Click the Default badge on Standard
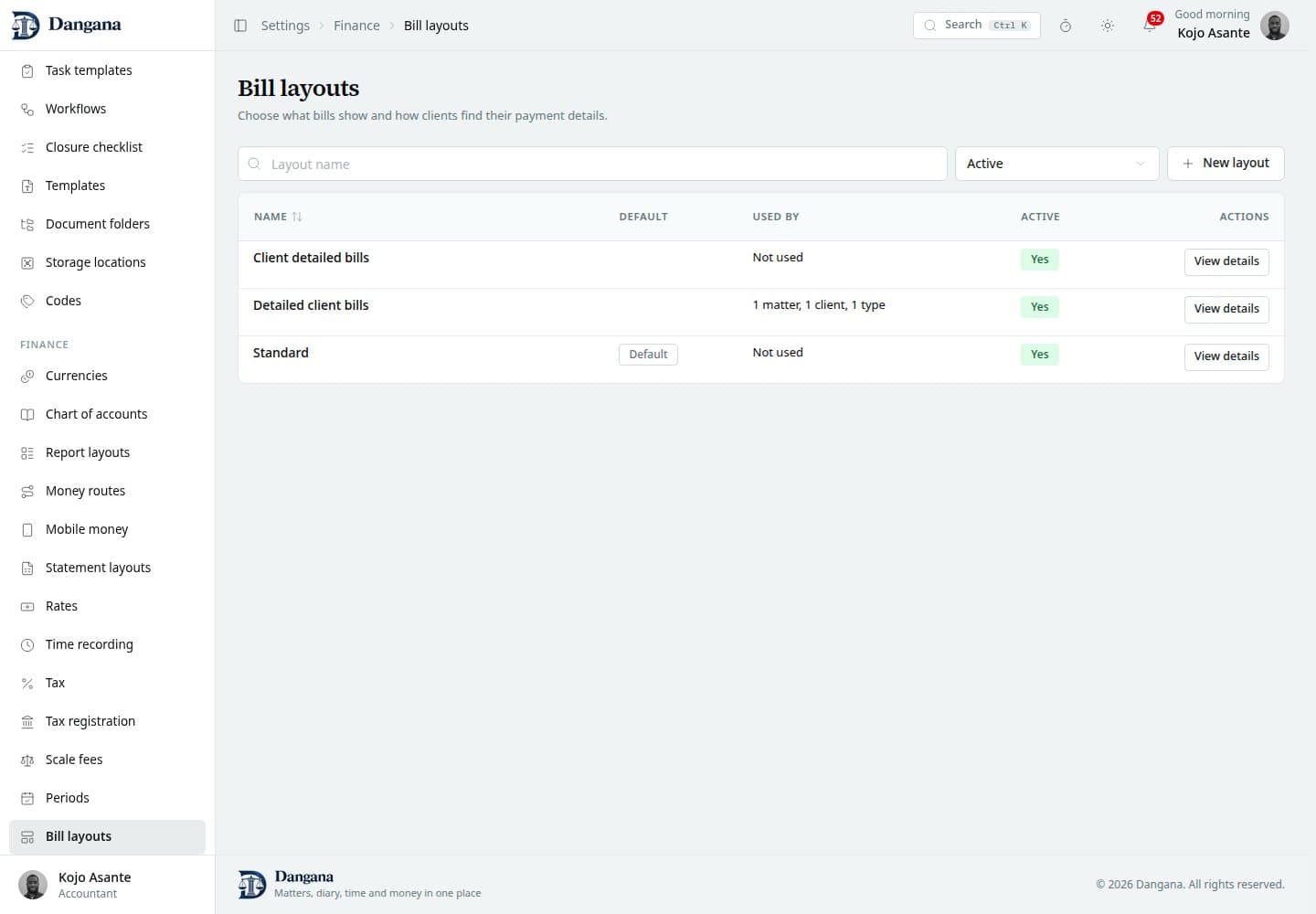Screen dimensions: 1316x914 point(648,355)
